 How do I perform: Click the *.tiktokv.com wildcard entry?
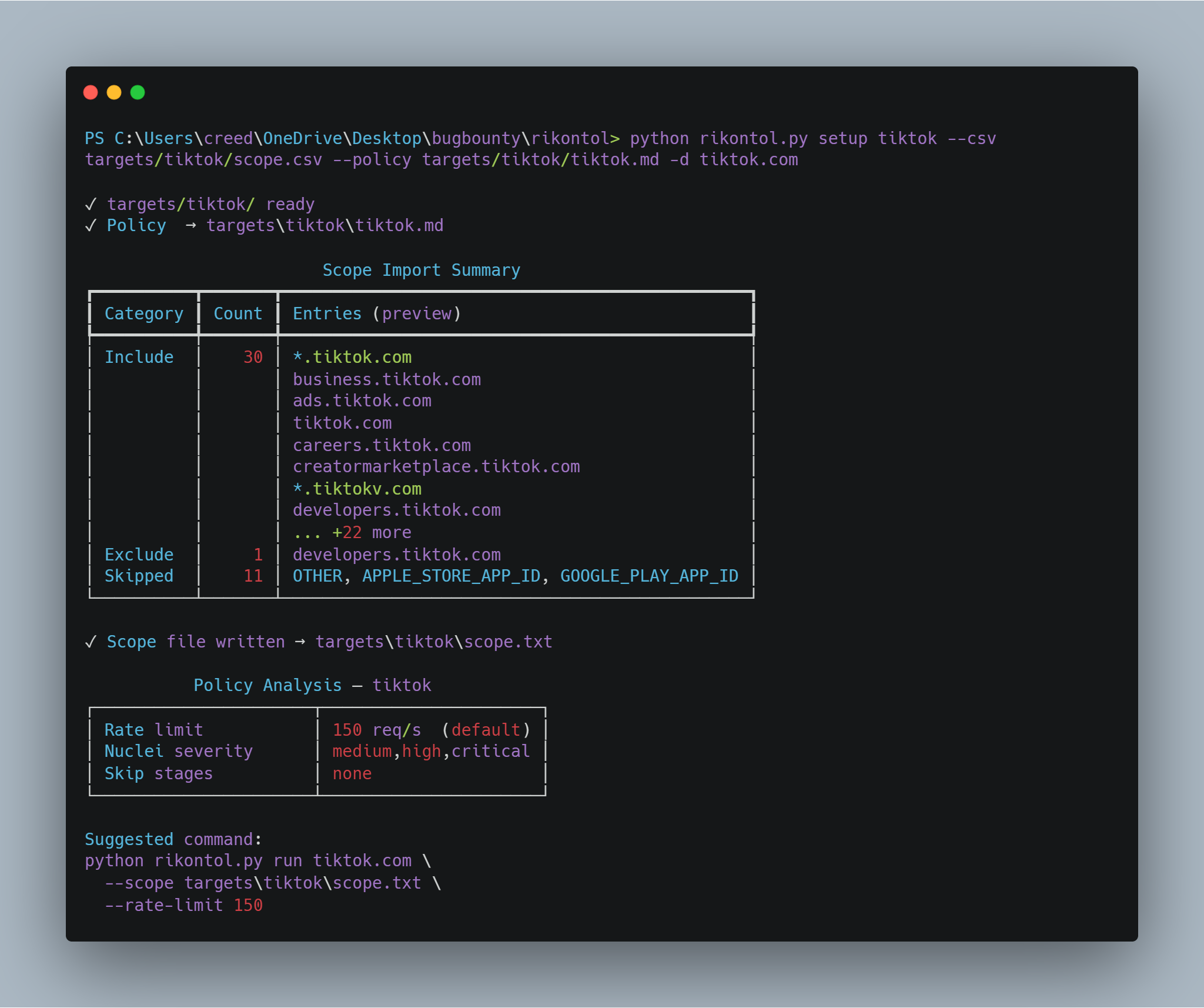click(357, 489)
